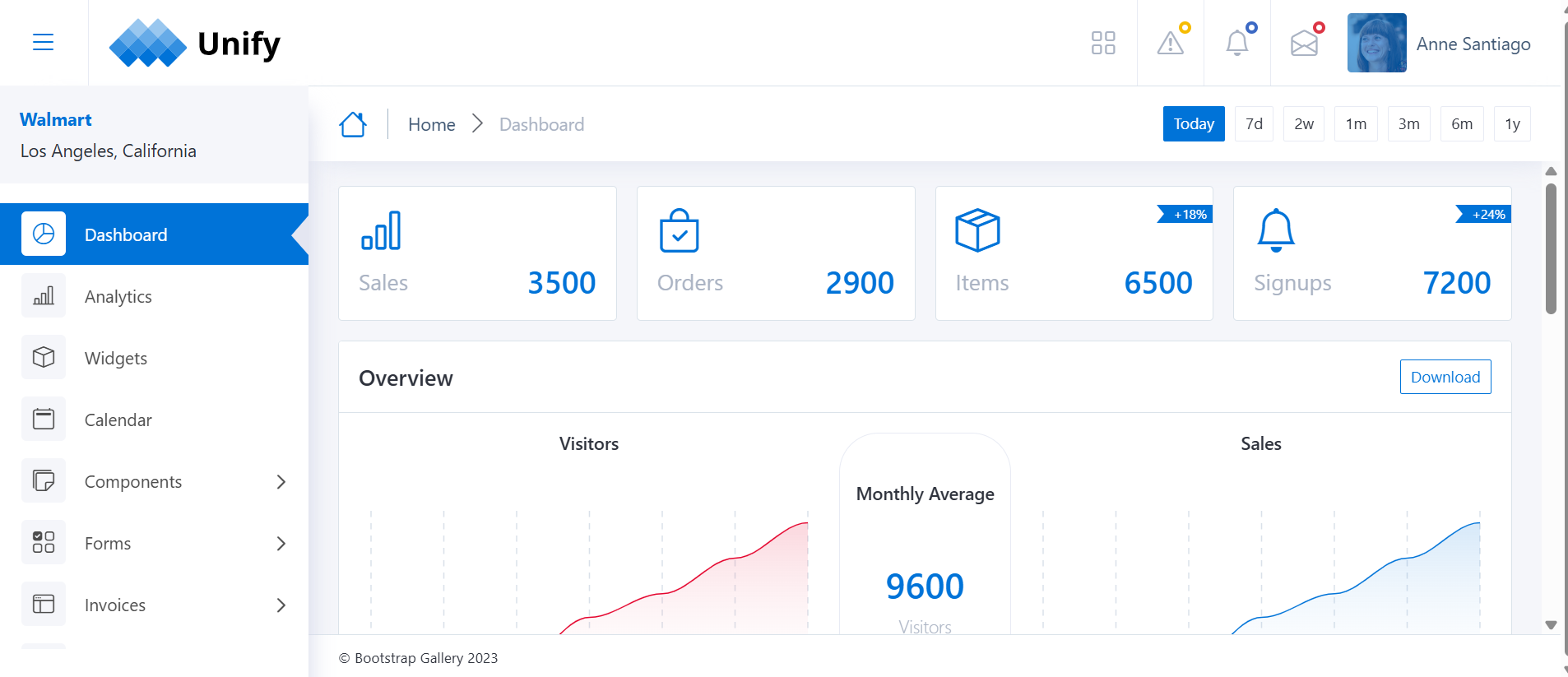1568x677 pixels.
Task: Click the Download button in Overview
Action: 1445,377
